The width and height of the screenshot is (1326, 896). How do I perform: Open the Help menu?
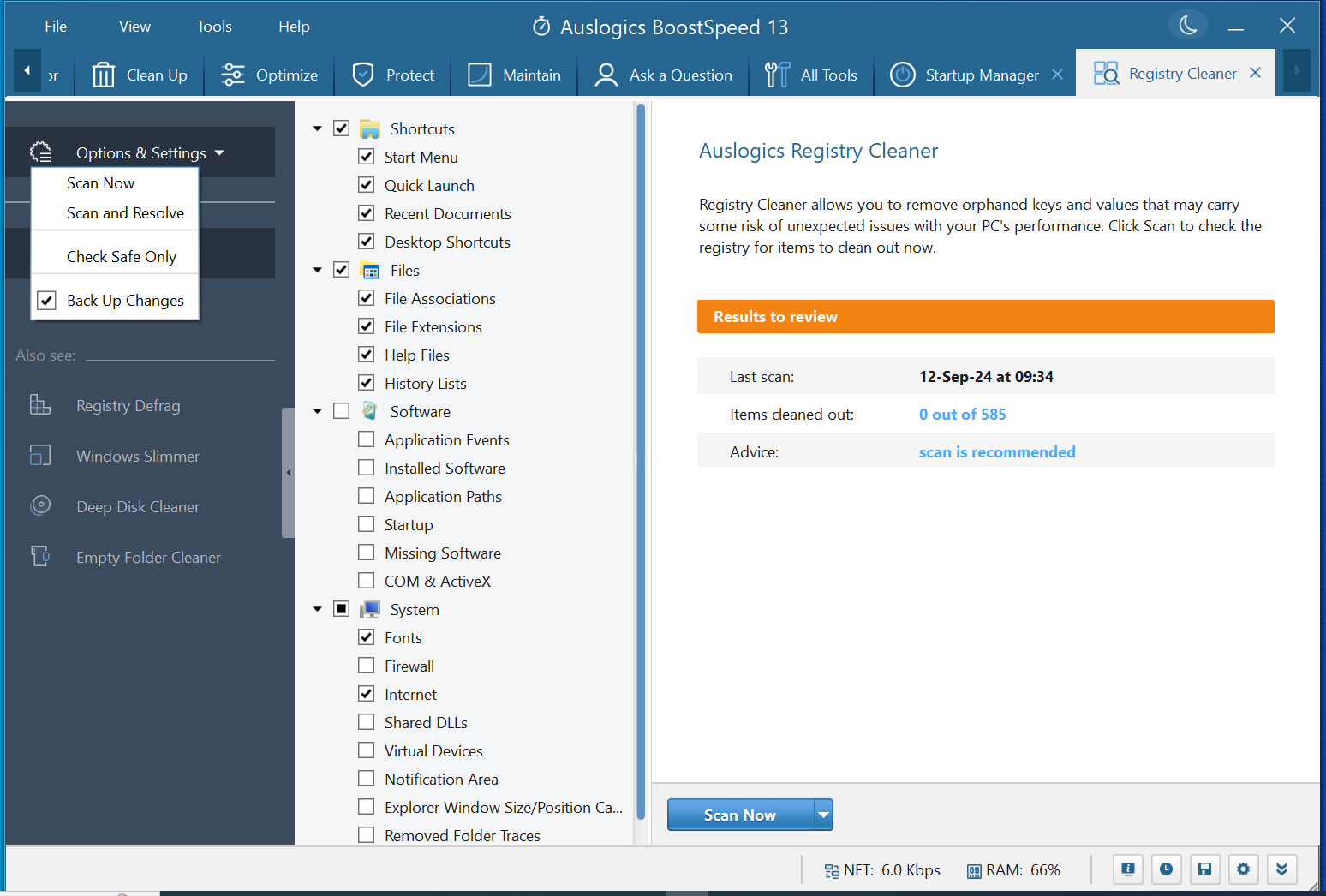pos(294,27)
